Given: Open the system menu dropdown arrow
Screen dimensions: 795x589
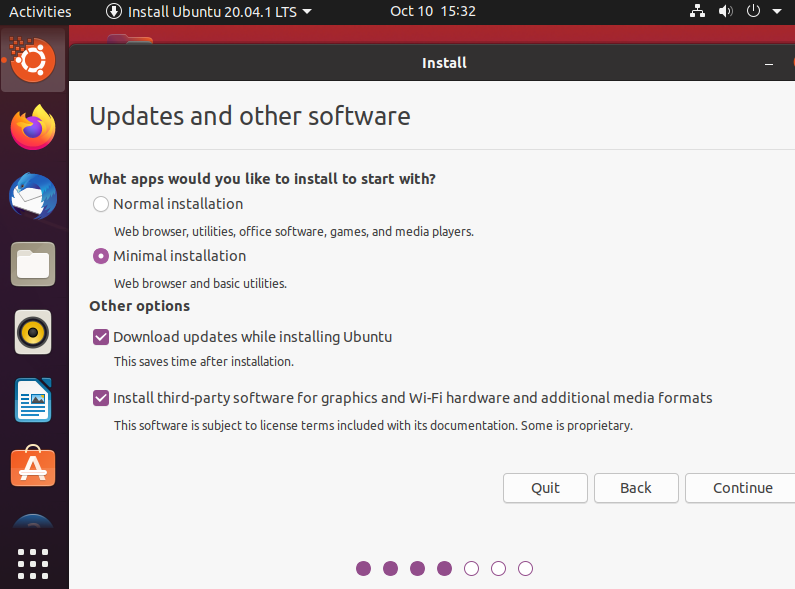Looking at the screenshot, I should [x=776, y=12].
